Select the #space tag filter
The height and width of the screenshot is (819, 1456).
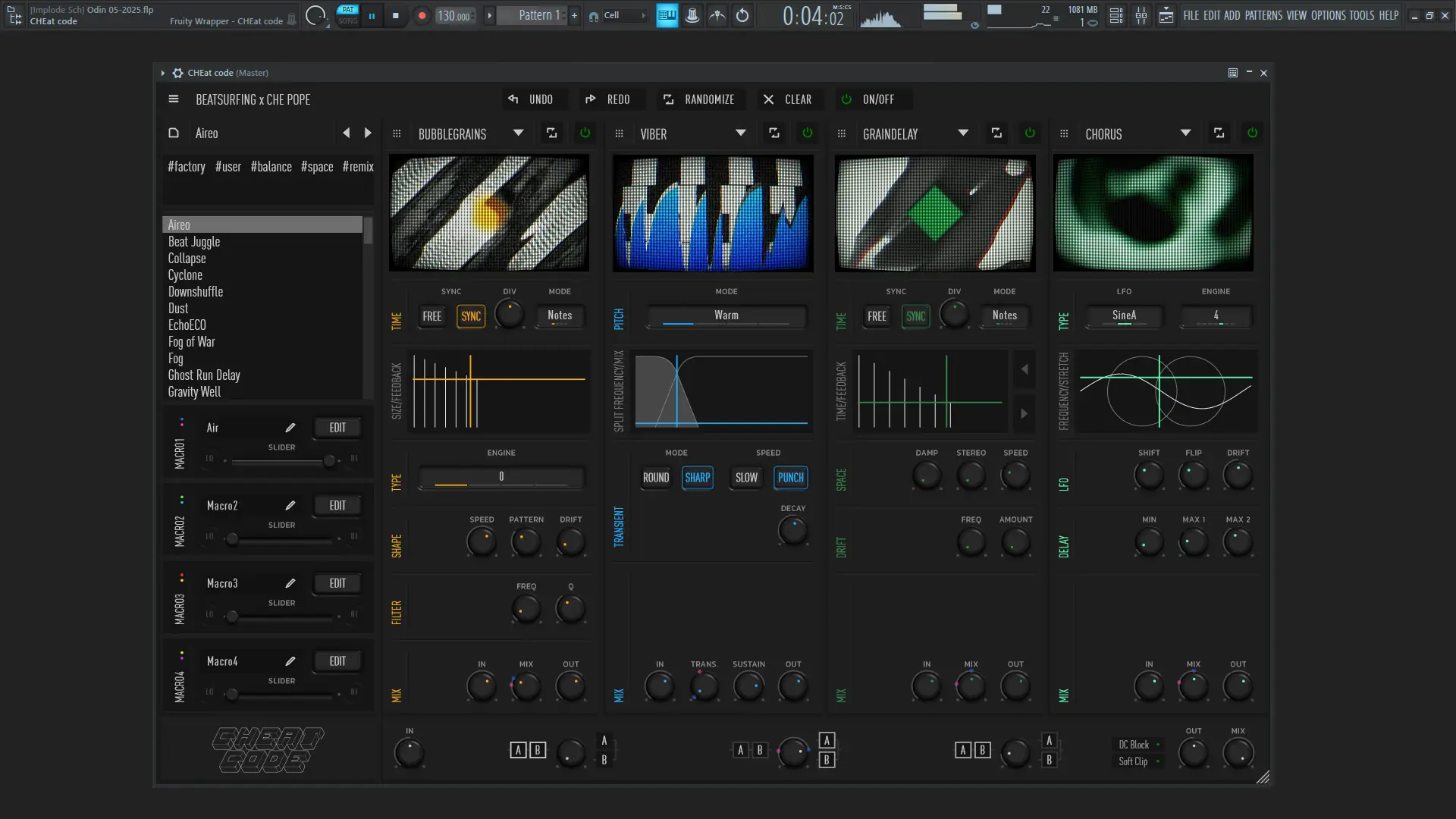[317, 167]
